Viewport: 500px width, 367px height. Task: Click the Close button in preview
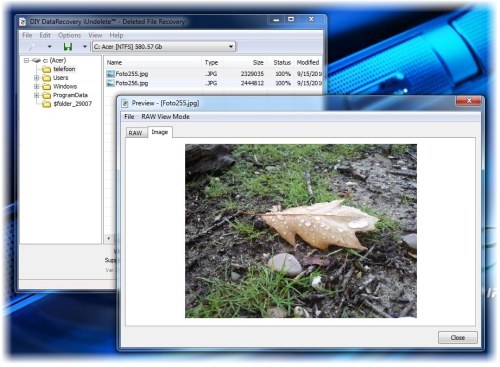click(457, 337)
